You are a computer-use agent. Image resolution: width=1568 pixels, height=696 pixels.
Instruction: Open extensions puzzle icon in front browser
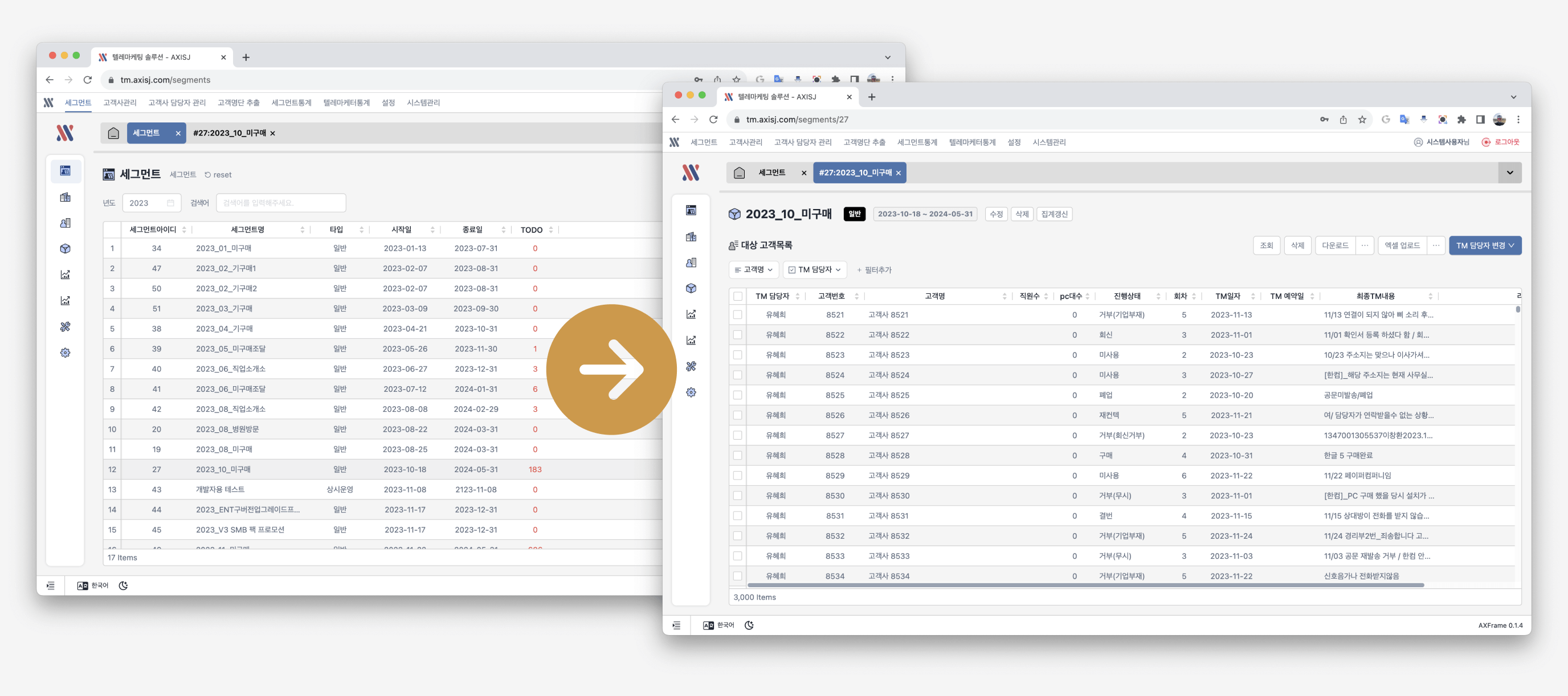pyautogui.click(x=1461, y=120)
